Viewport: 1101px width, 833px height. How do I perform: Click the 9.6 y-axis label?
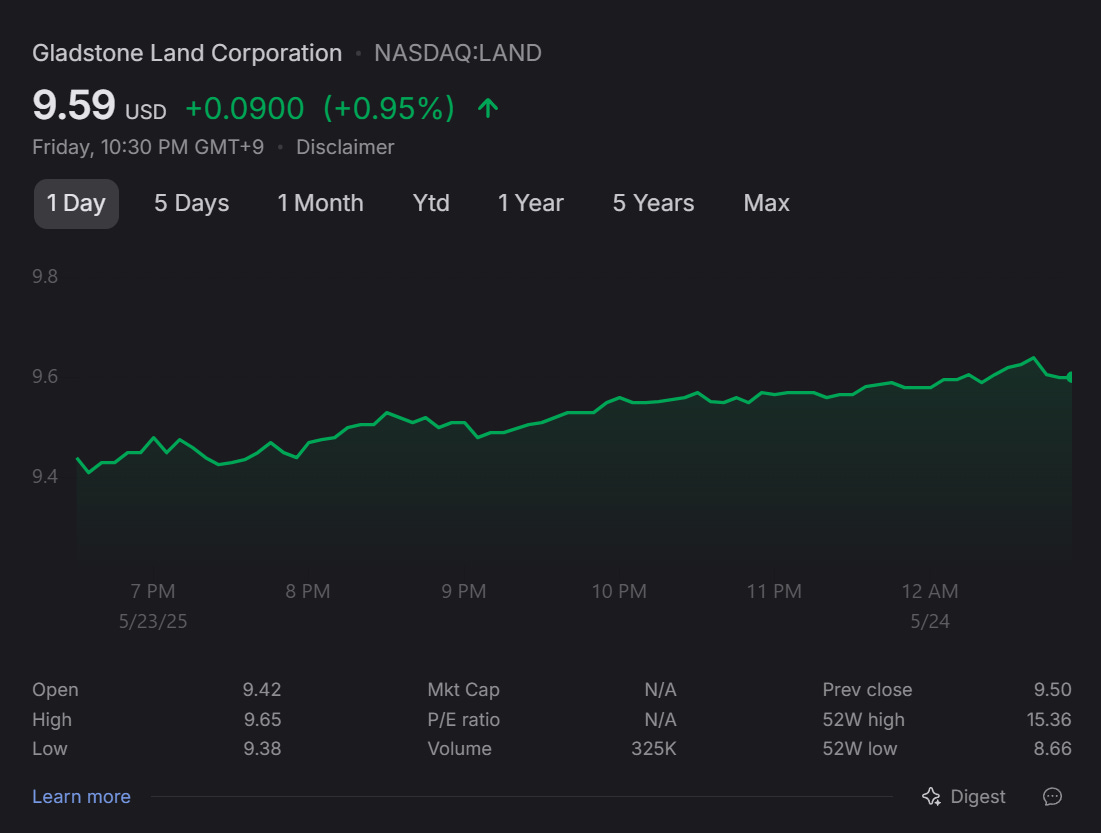[45, 376]
